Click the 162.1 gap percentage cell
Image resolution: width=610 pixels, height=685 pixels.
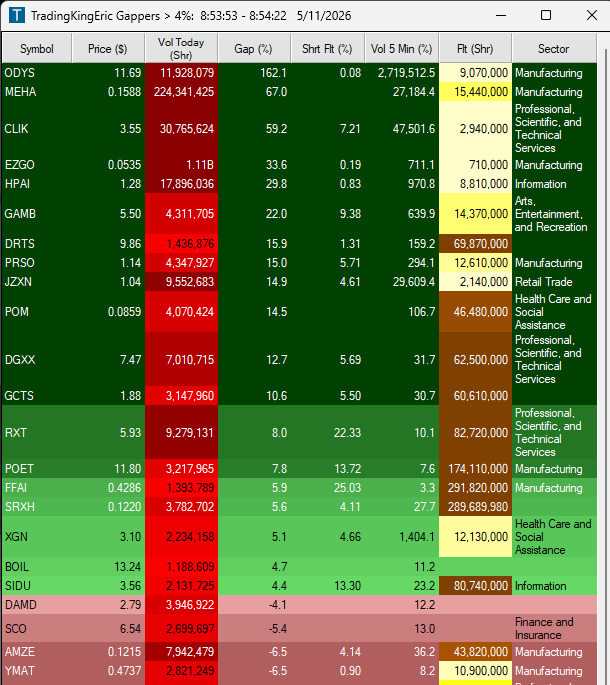tap(254, 73)
